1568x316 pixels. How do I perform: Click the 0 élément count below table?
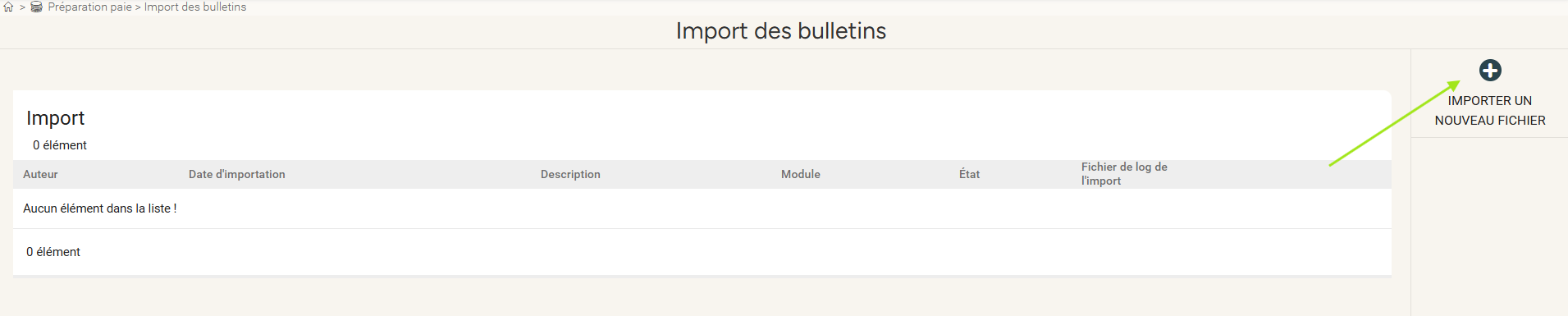point(53,252)
